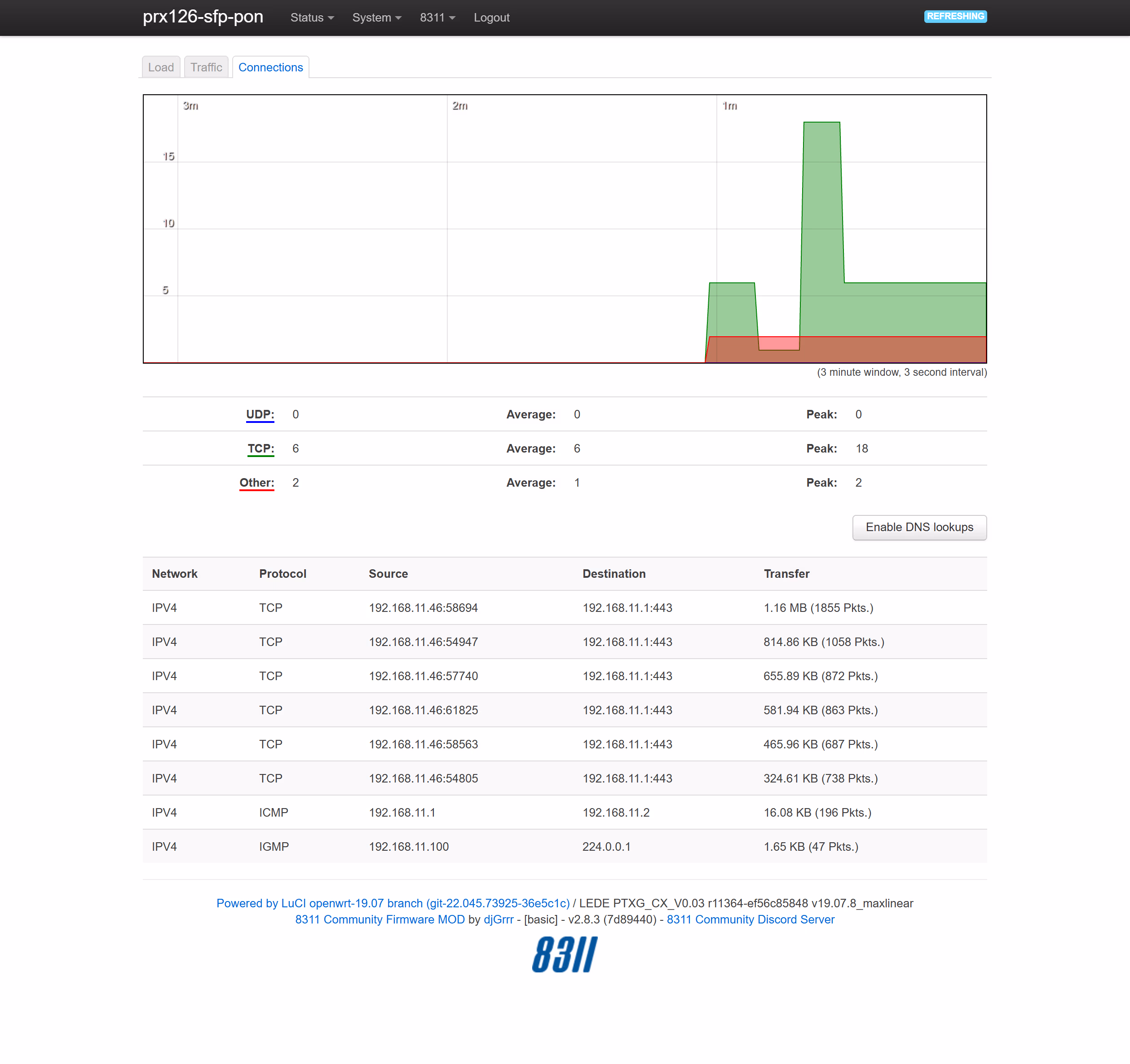Select the Connections tab

(270, 67)
